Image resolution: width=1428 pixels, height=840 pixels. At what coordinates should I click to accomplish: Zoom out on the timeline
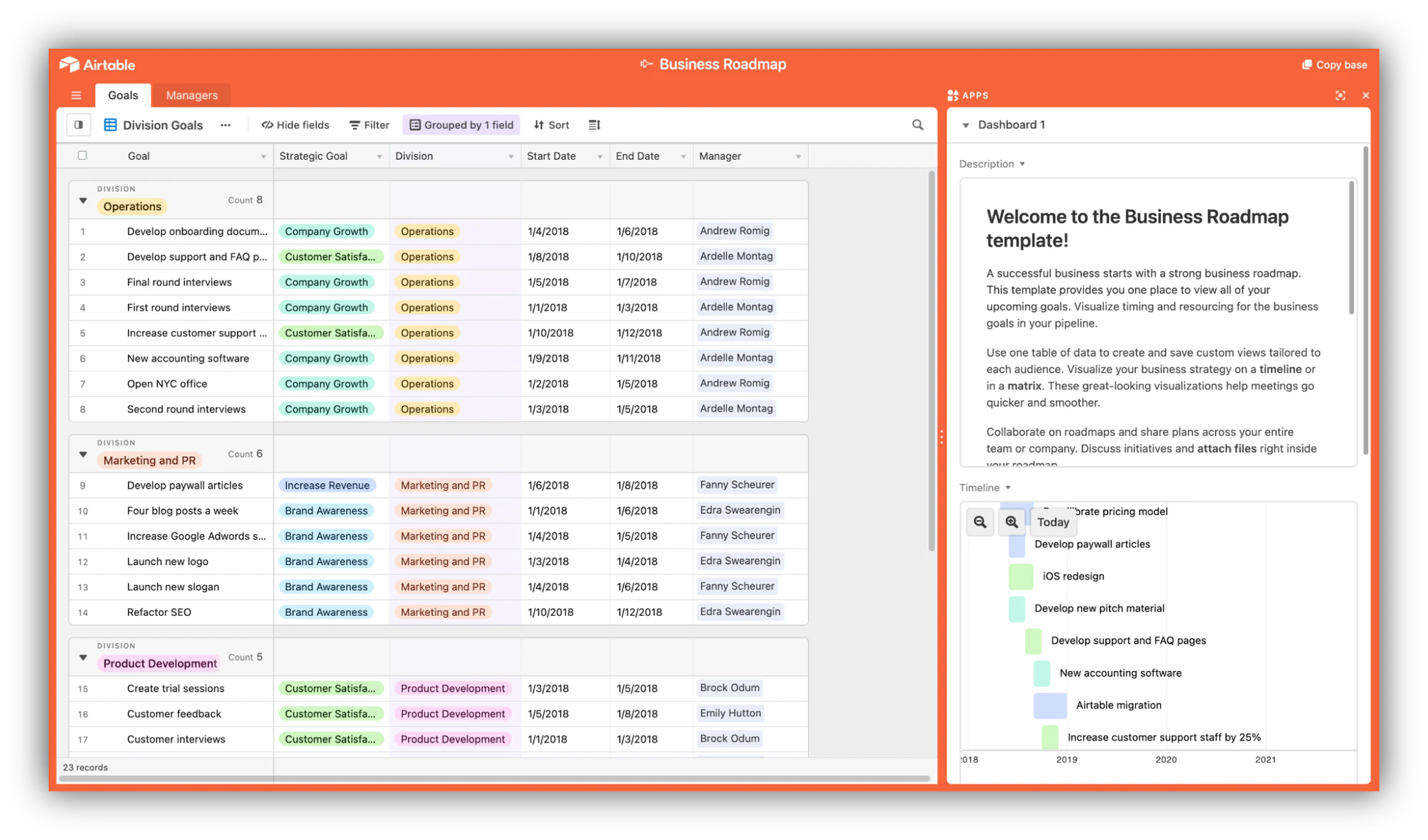tap(980, 522)
